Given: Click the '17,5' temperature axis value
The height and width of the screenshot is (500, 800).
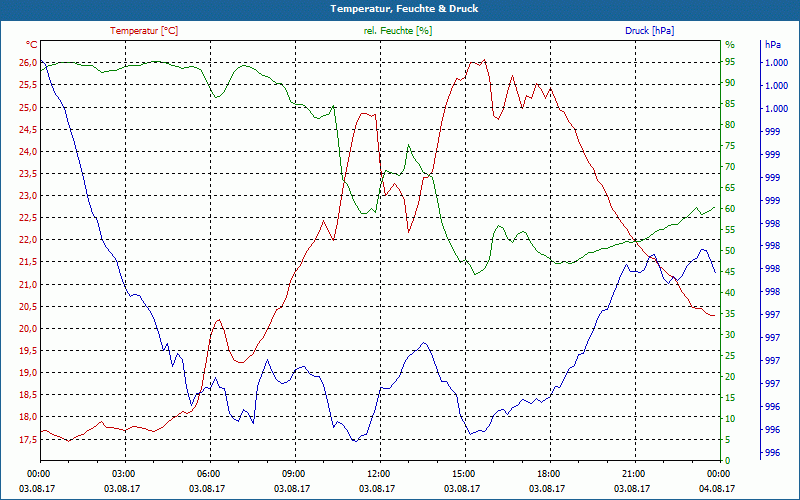Looking at the screenshot, I should (x=28, y=439).
